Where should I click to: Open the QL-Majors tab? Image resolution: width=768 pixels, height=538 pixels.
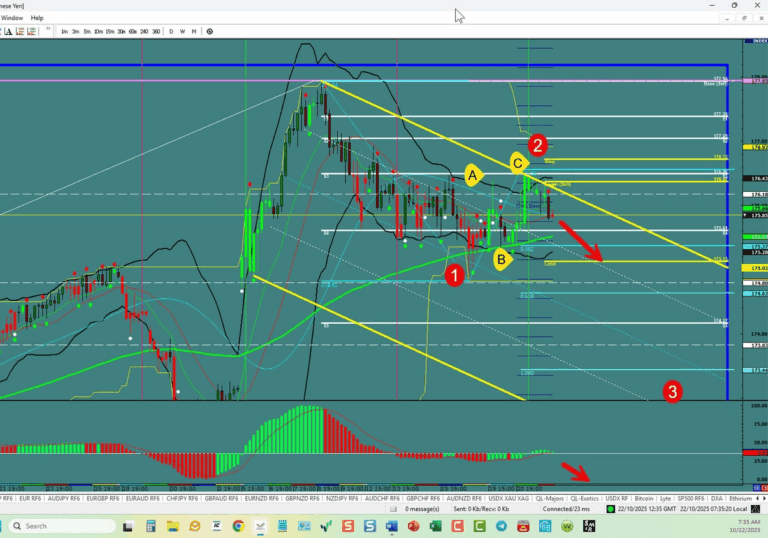click(549, 498)
